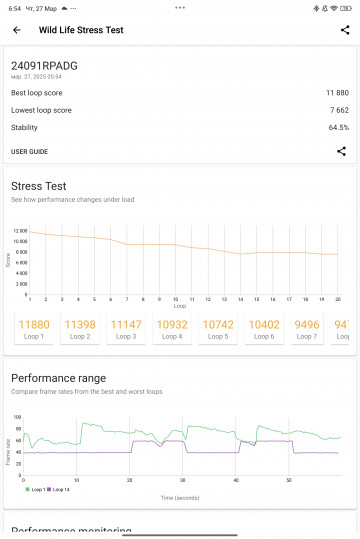Select the Loop 1 score card

click(34, 329)
